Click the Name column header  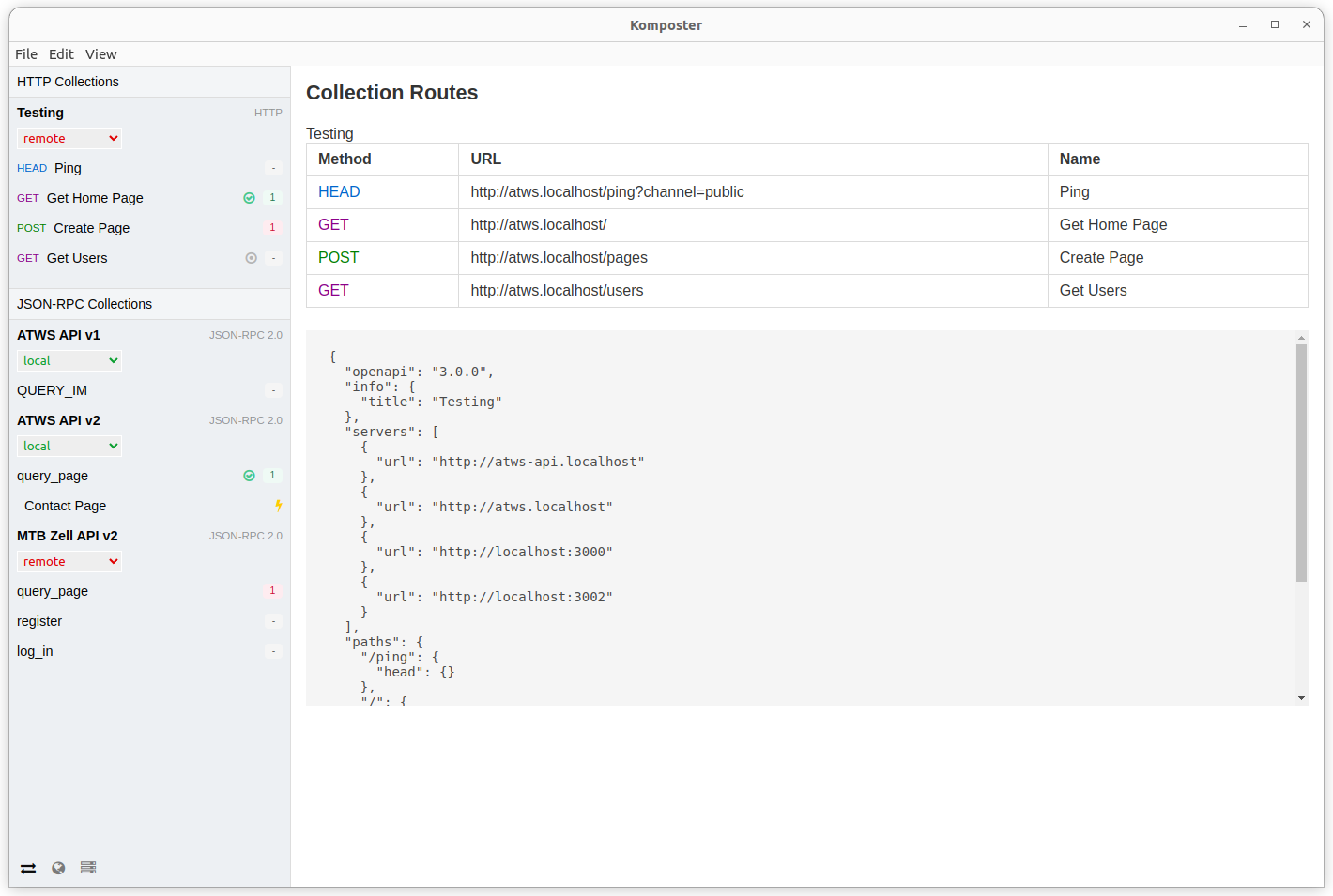(1178, 159)
